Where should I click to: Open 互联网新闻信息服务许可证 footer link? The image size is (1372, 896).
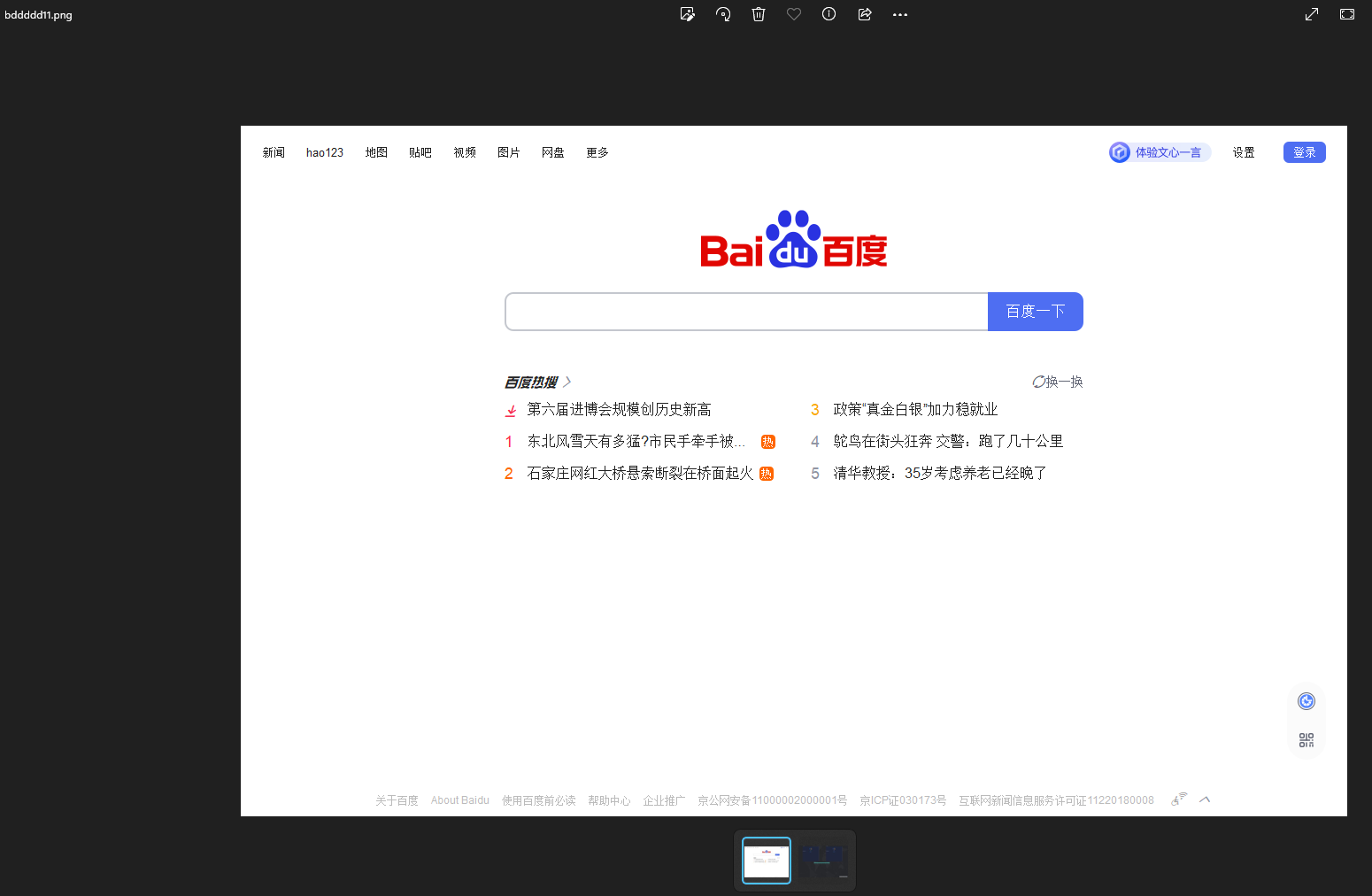click(x=1056, y=800)
